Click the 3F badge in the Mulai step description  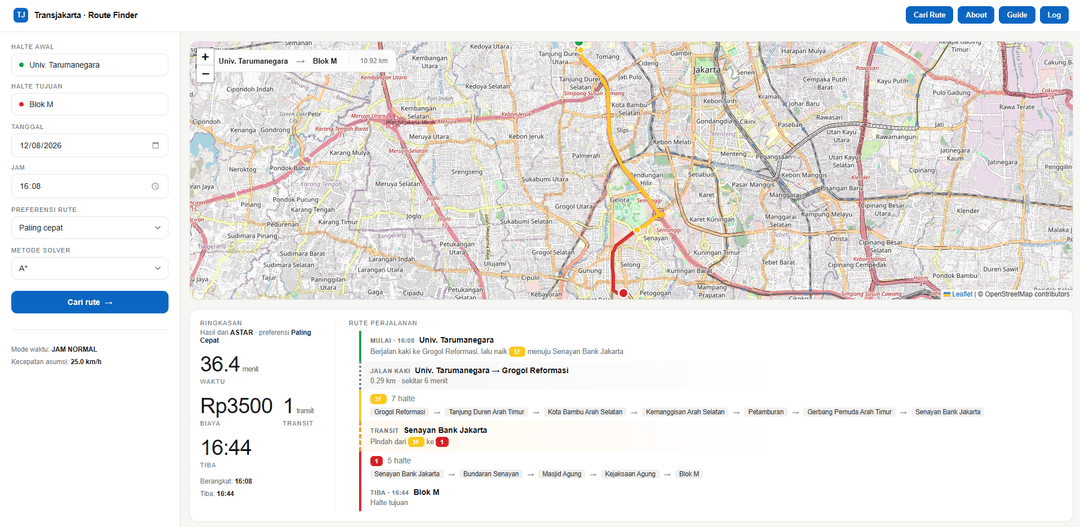(x=517, y=351)
